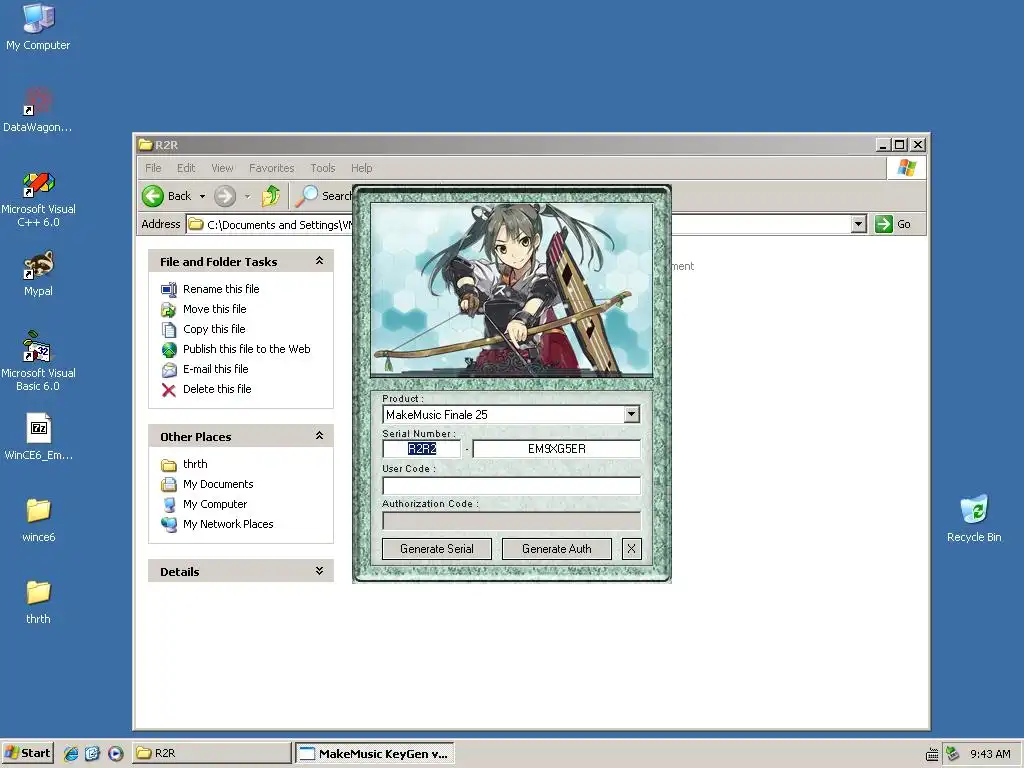Open the Favorites menu
Viewport: 1024px width, 768px height.
[272, 168]
